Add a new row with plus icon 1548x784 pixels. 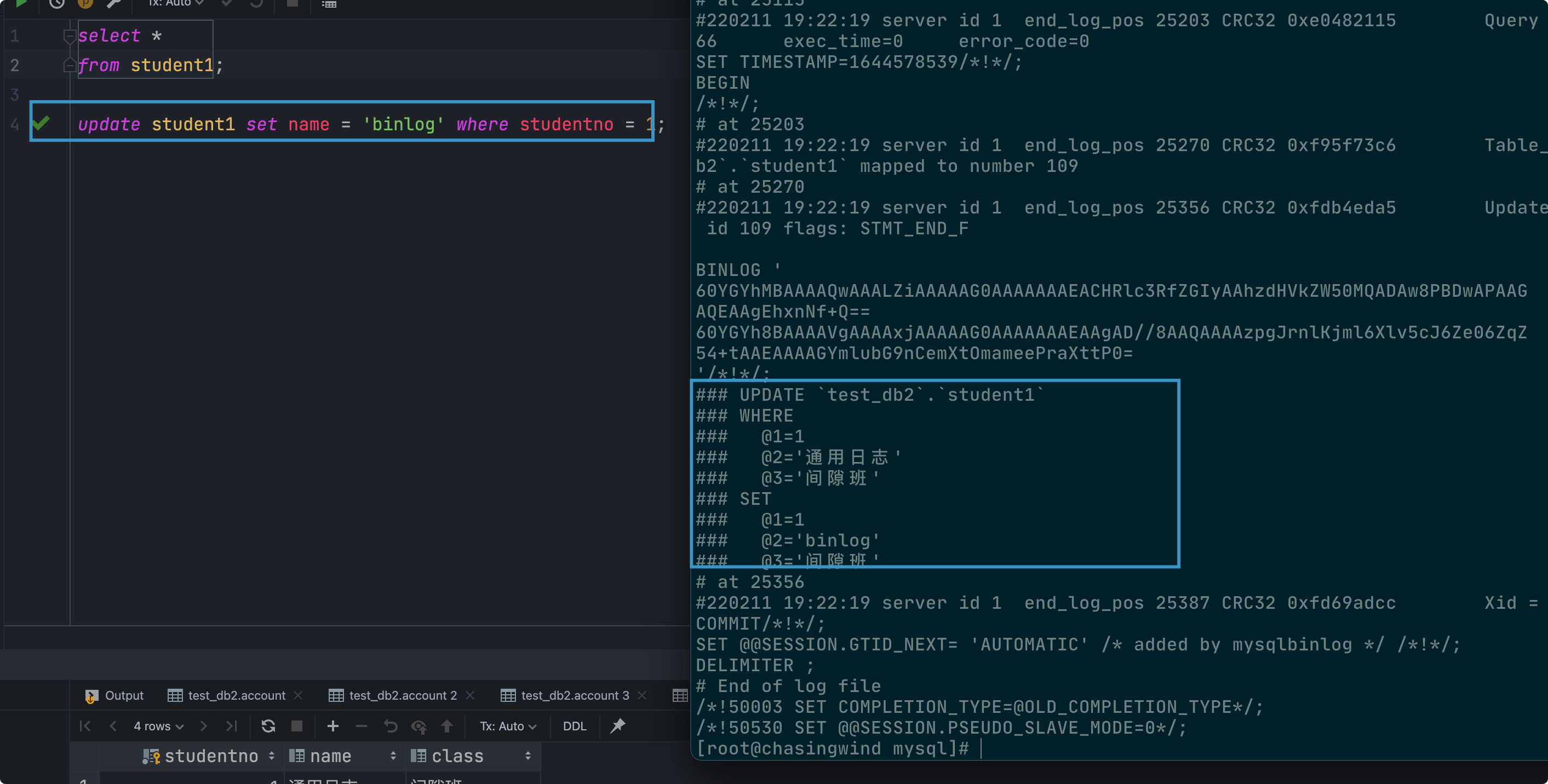tap(332, 726)
